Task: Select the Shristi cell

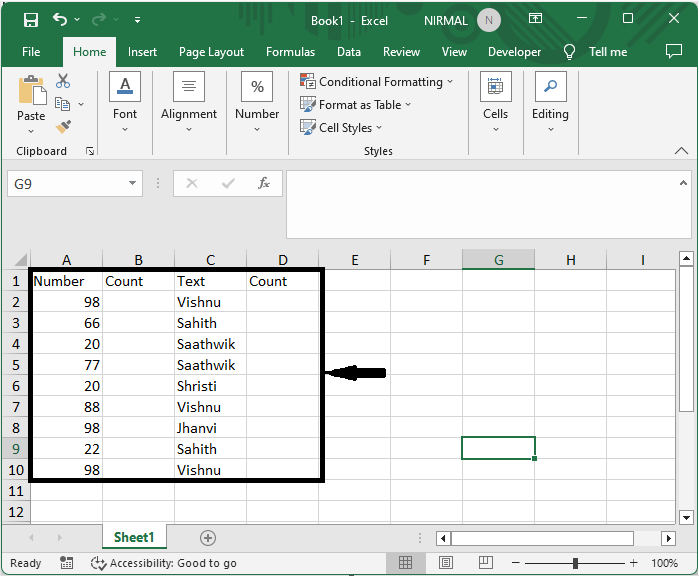Action: click(210, 386)
